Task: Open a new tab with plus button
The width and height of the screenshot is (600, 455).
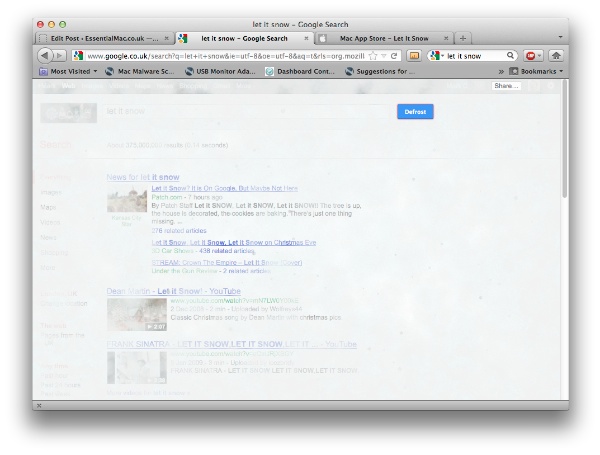Action: [463, 38]
